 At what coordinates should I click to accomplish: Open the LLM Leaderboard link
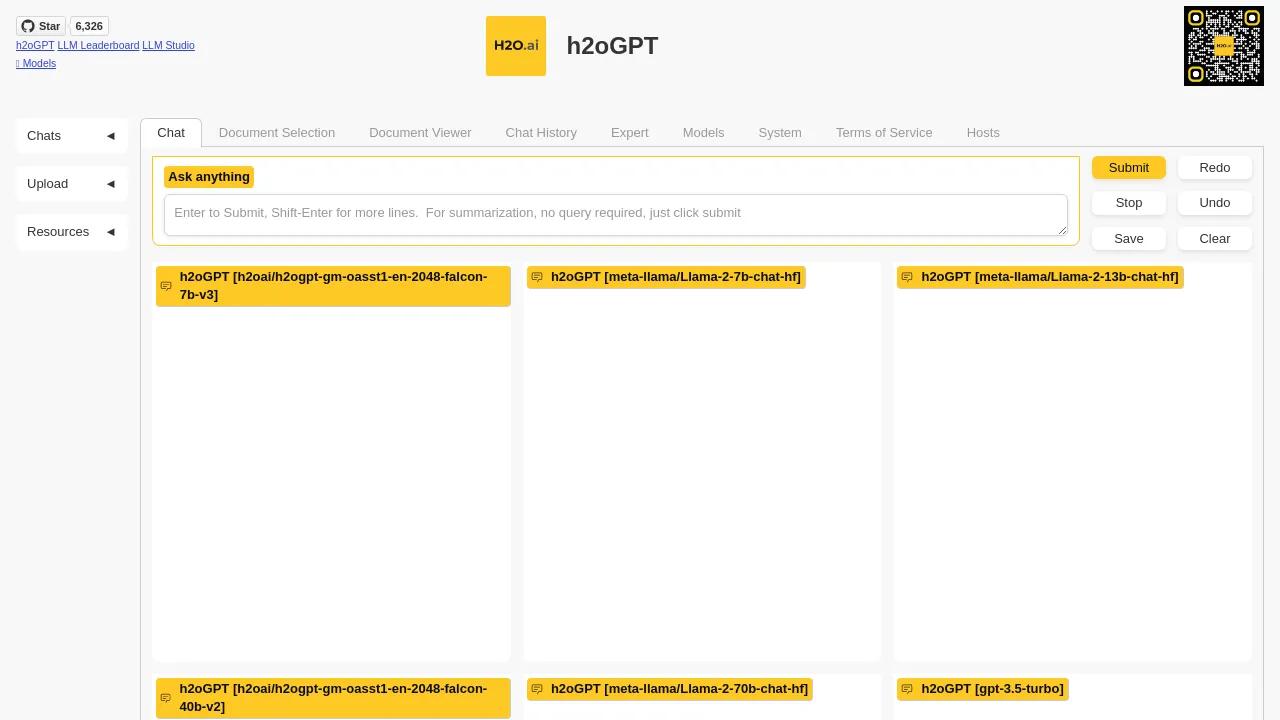(x=98, y=45)
